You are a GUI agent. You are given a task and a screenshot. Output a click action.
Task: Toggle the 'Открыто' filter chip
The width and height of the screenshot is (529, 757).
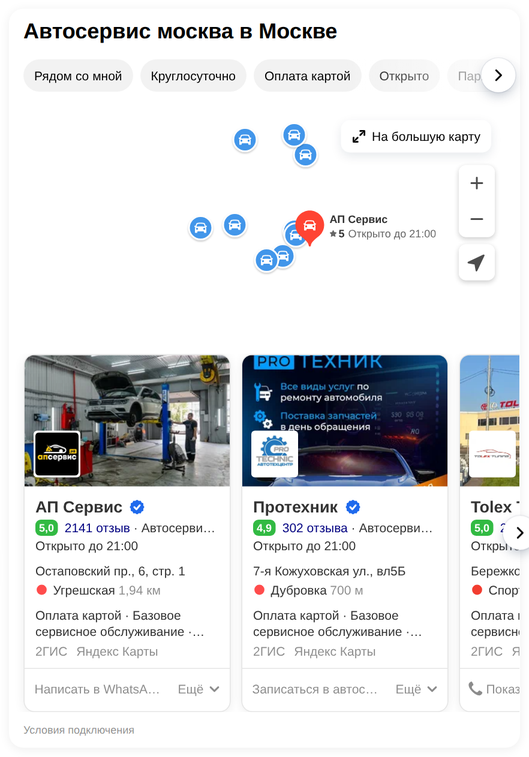404,76
